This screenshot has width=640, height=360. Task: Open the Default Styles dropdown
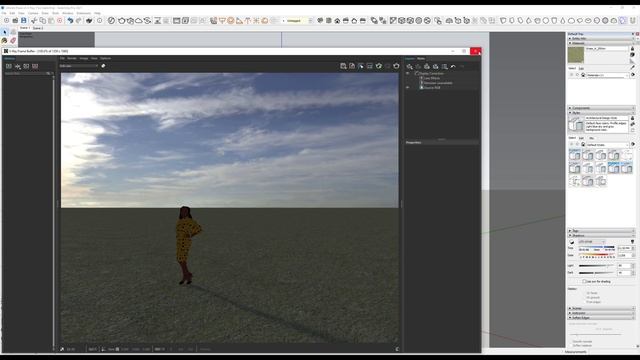608,144
